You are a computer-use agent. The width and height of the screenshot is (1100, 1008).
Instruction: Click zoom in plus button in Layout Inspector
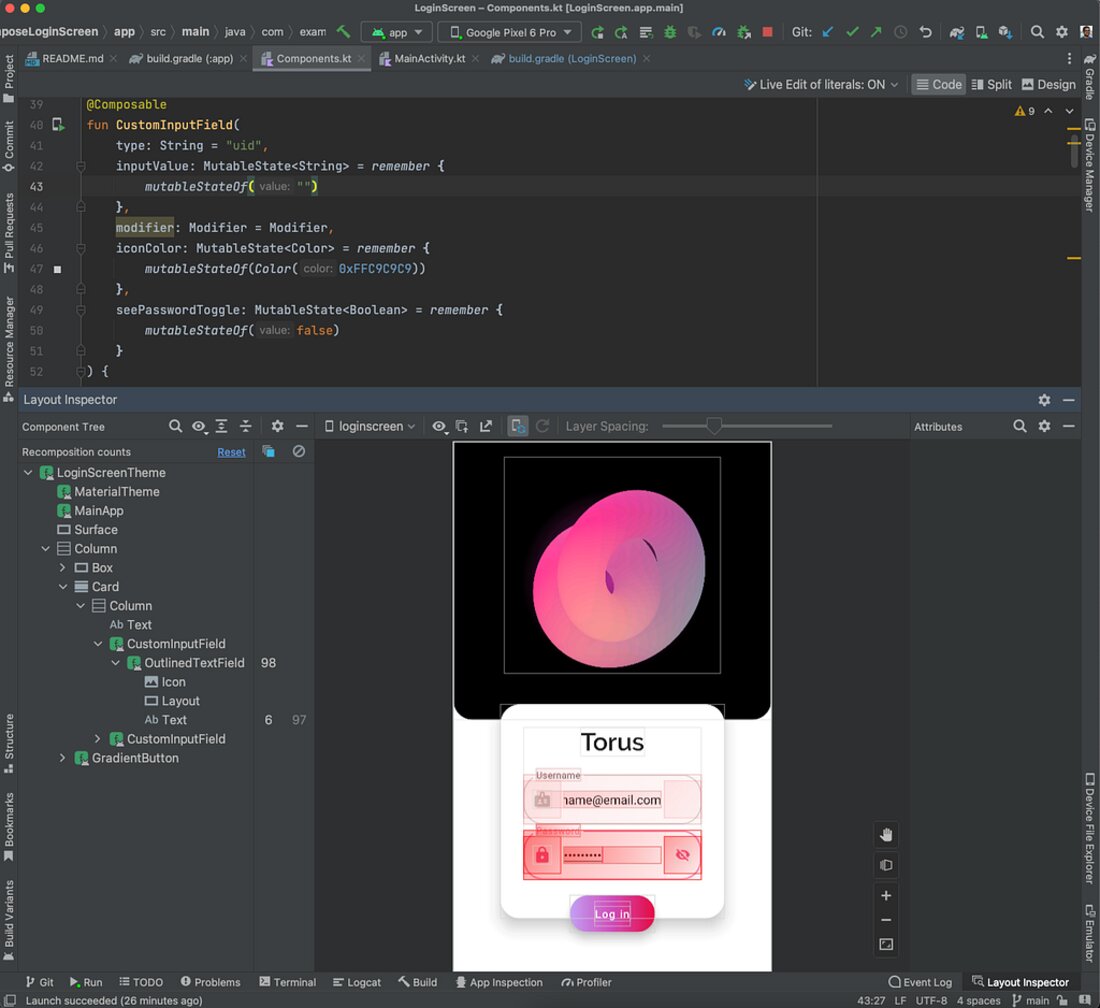click(886, 896)
